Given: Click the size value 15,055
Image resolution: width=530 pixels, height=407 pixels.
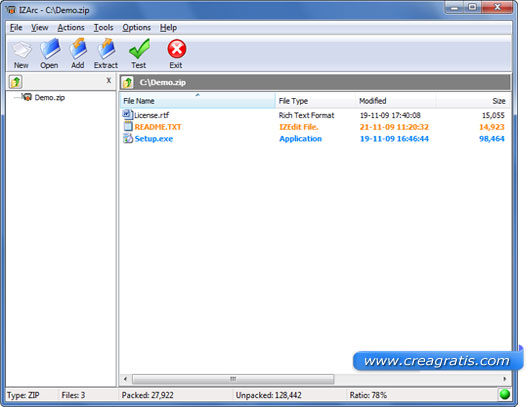Looking at the screenshot, I should point(493,115).
